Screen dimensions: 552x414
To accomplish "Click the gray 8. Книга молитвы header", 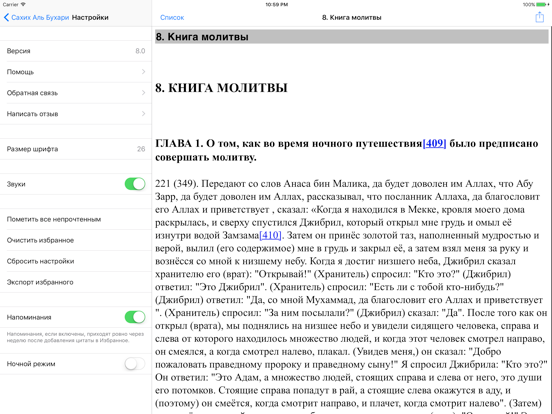I will point(351,37).
